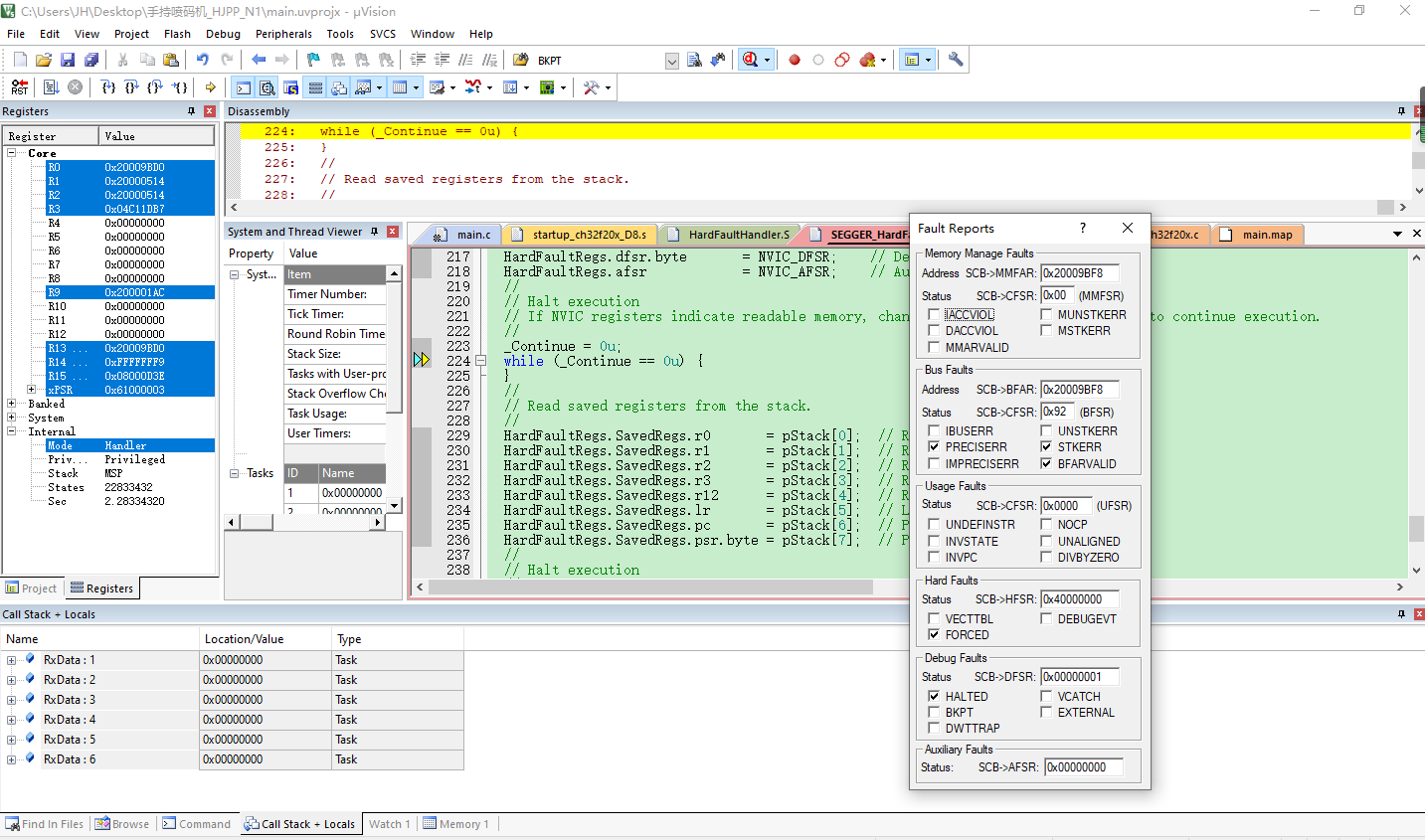
Task: Click the Step Into icon
Action: pos(108,87)
